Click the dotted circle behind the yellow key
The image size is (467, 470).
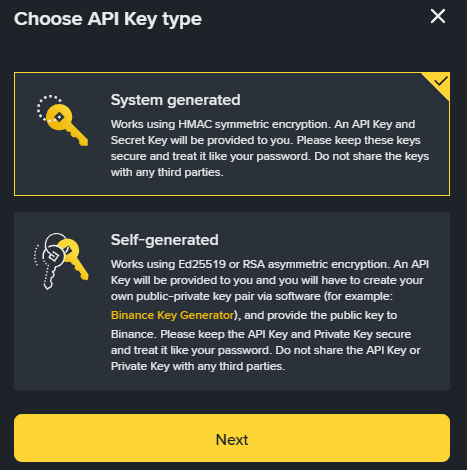(x=49, y=108)
